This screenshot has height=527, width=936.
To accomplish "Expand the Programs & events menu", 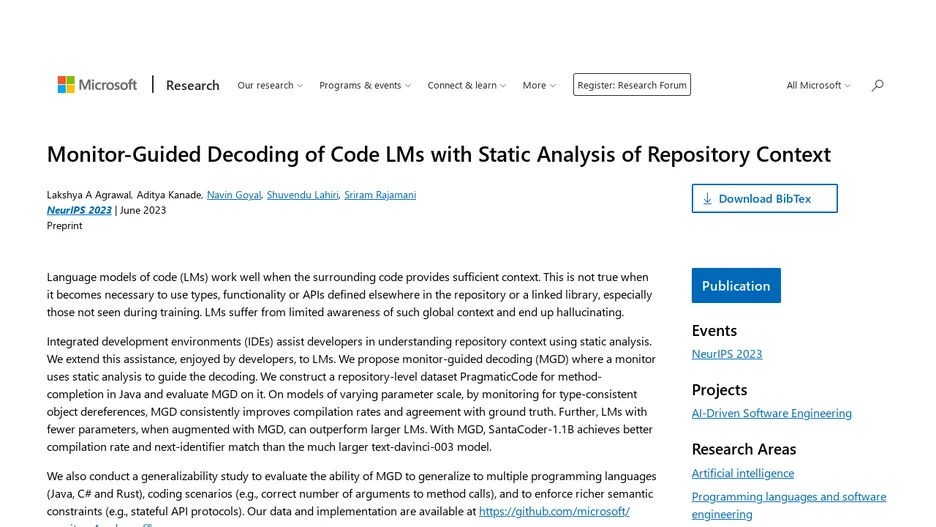I will [x=365, y=85].
